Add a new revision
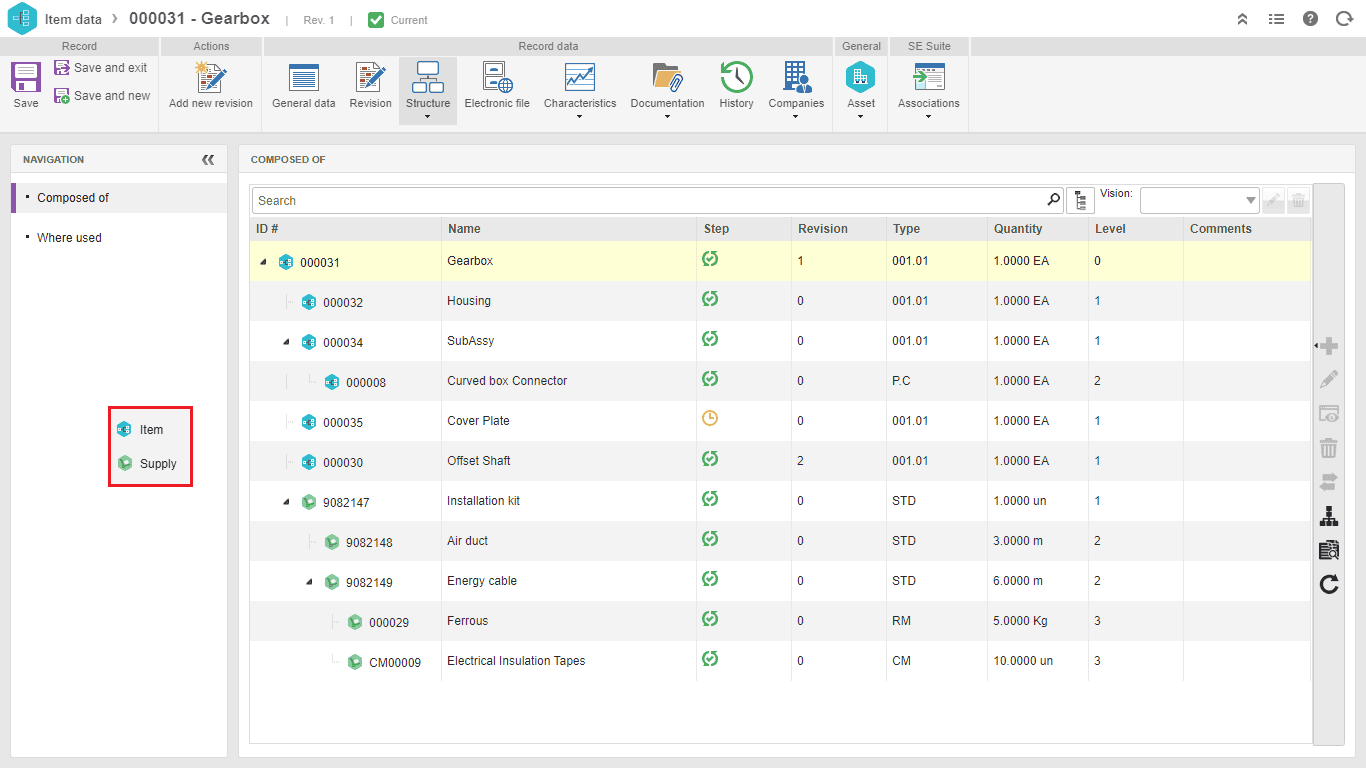Screen dimensions: 1366x768 (x=211, y=85)
